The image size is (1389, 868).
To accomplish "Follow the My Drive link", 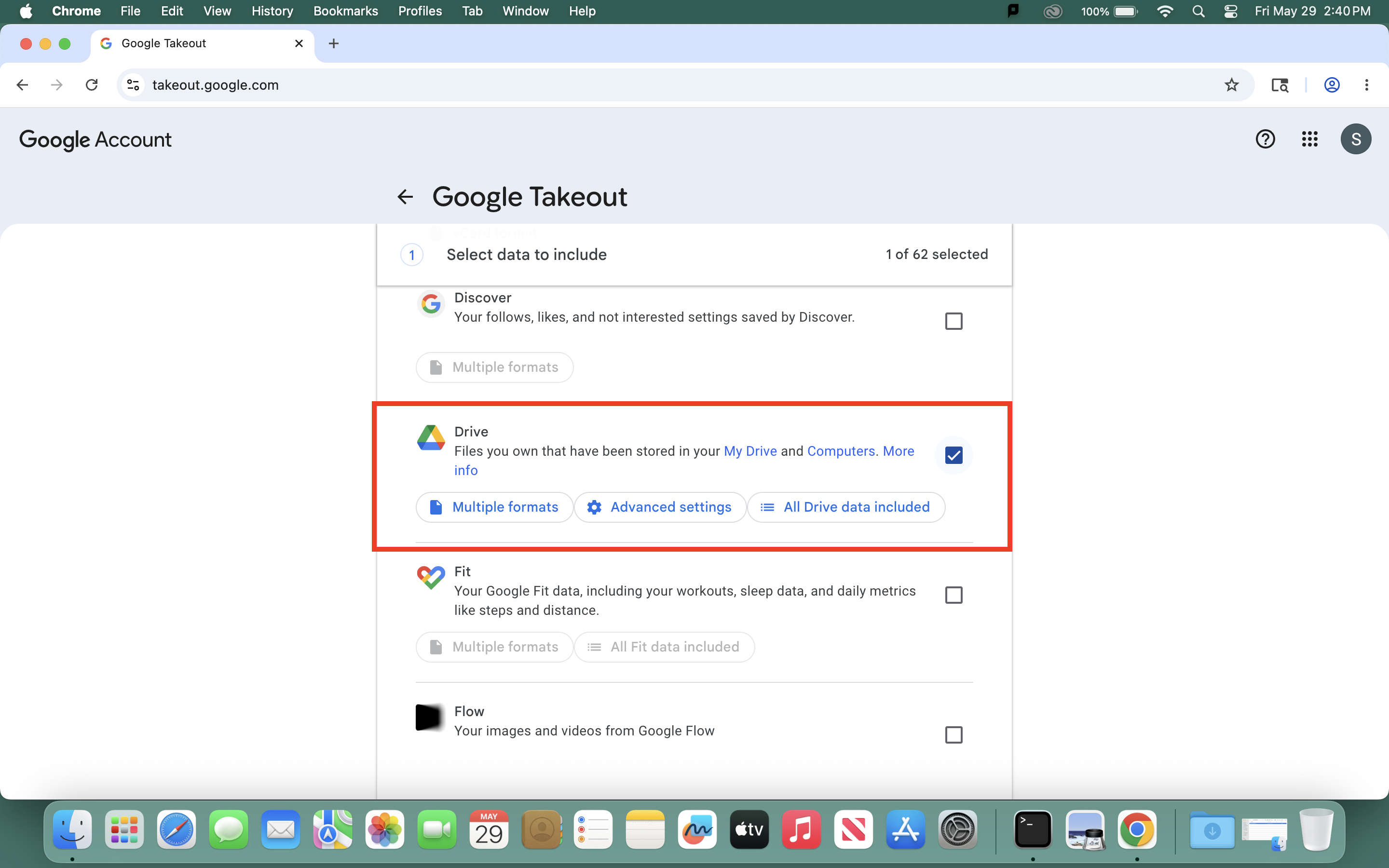I will point(750,451).
